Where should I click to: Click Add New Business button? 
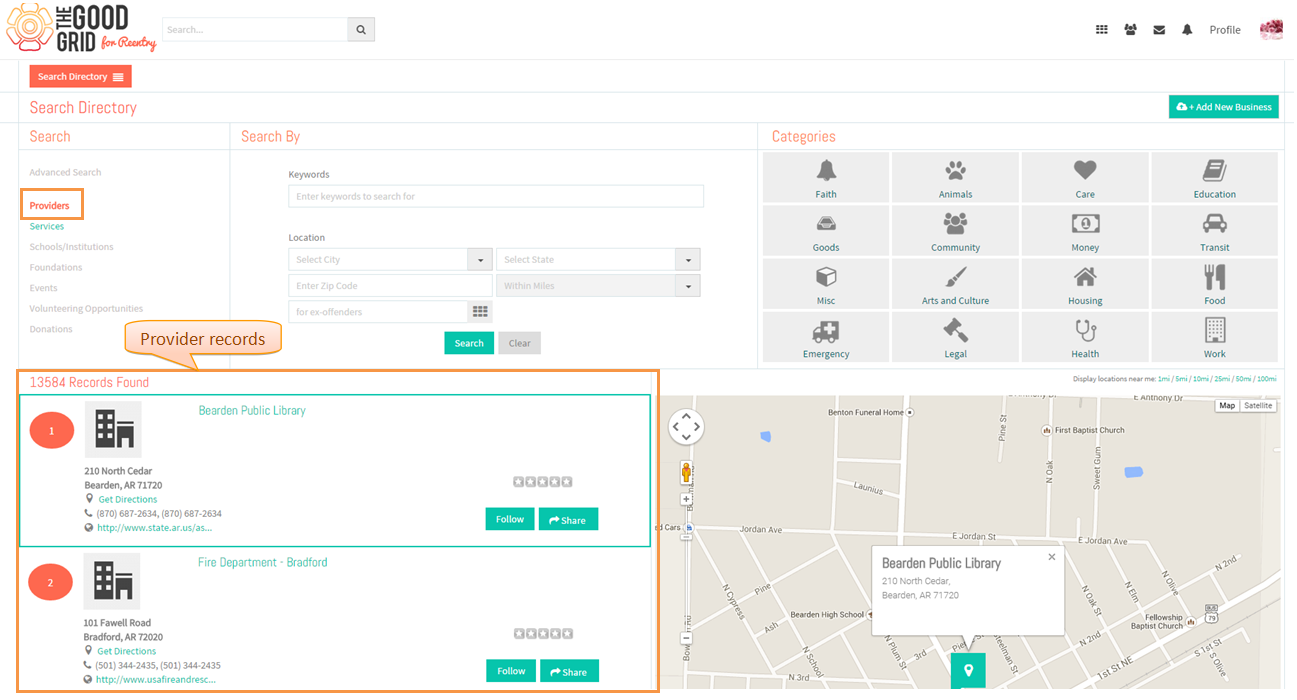(x=1224, y=107)
